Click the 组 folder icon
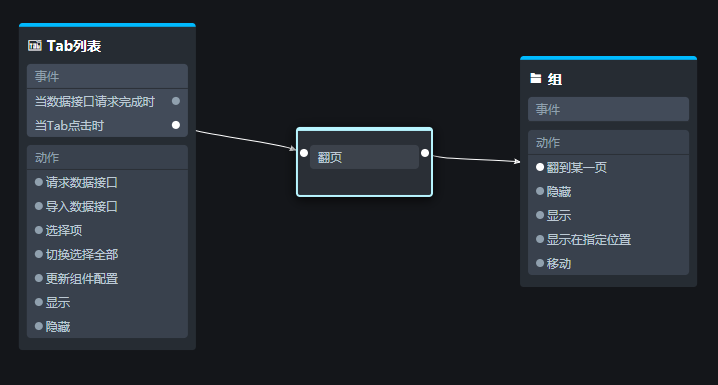718x385 pixels. coord(536,78)
